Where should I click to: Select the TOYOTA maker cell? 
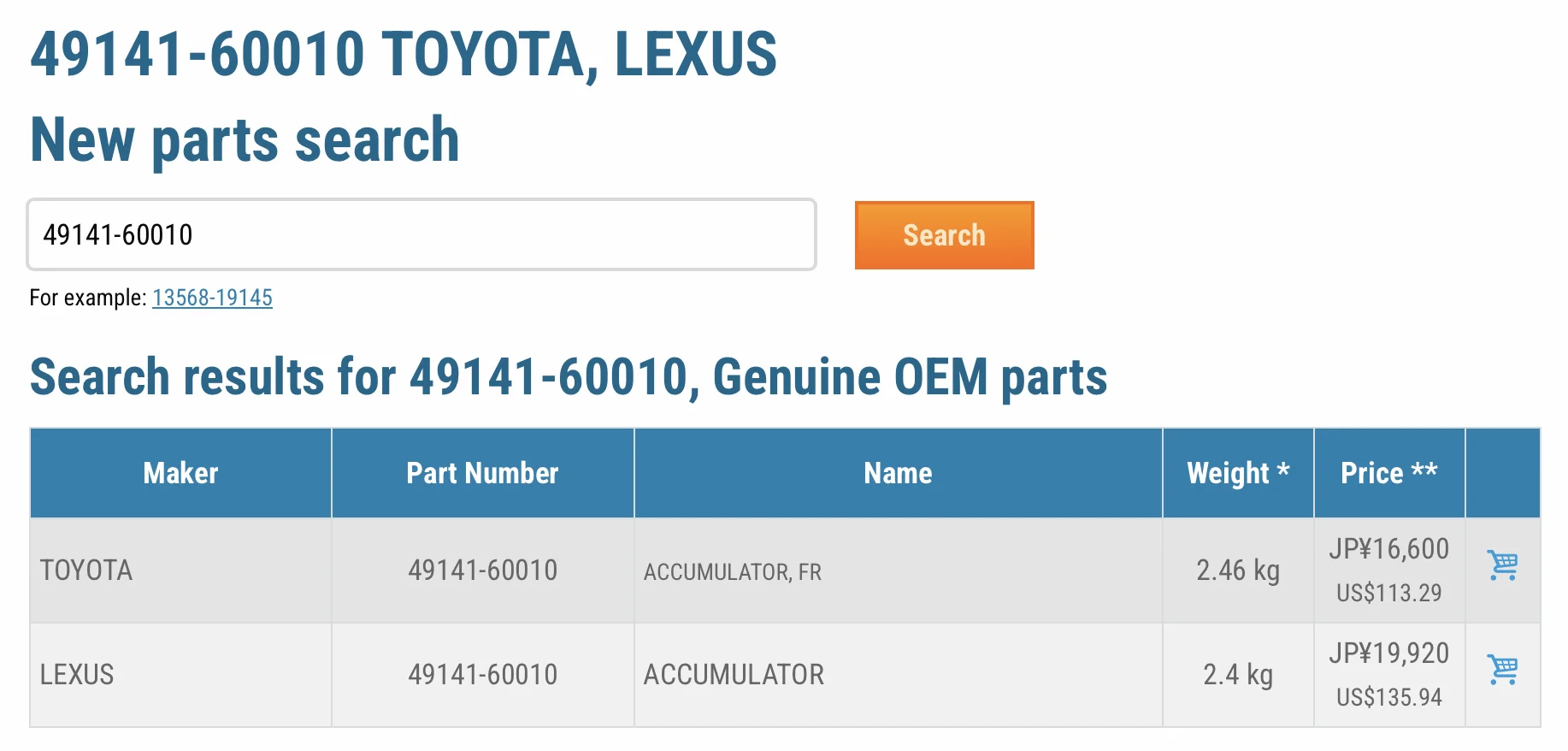[x=86, y=571]
